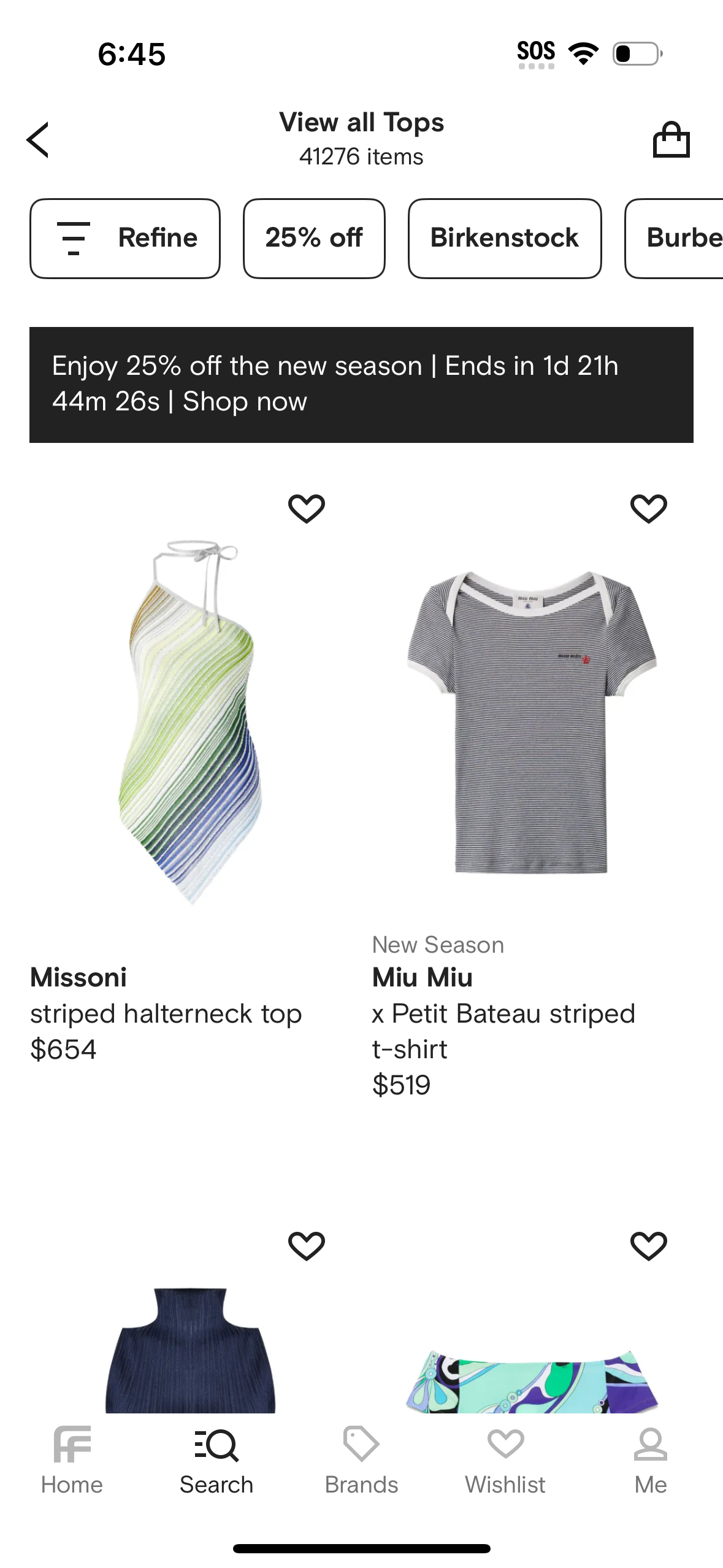Filter by Birkenstock brand chip
This screenshot has height=1568, width=723.
point(505,238)
